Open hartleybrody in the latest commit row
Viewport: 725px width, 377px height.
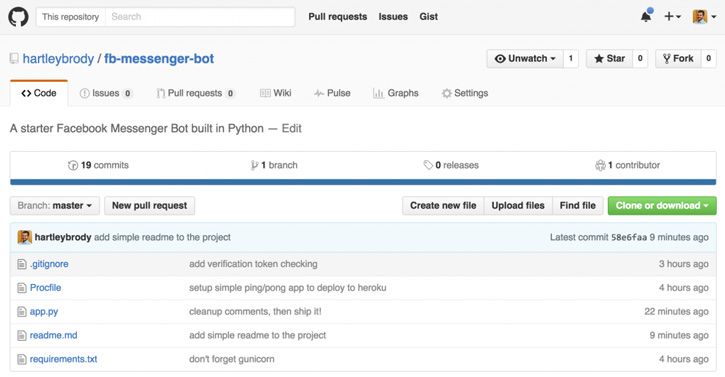[63, 237]
